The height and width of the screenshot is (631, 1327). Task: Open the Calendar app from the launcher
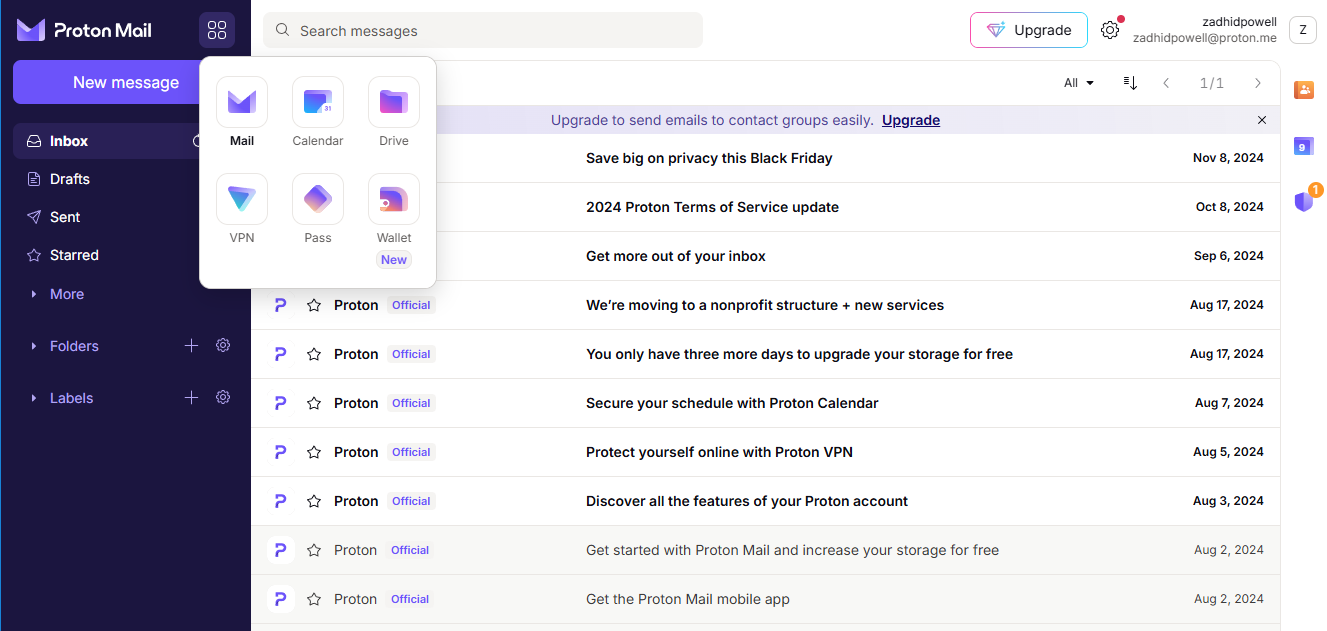(317, 112)
